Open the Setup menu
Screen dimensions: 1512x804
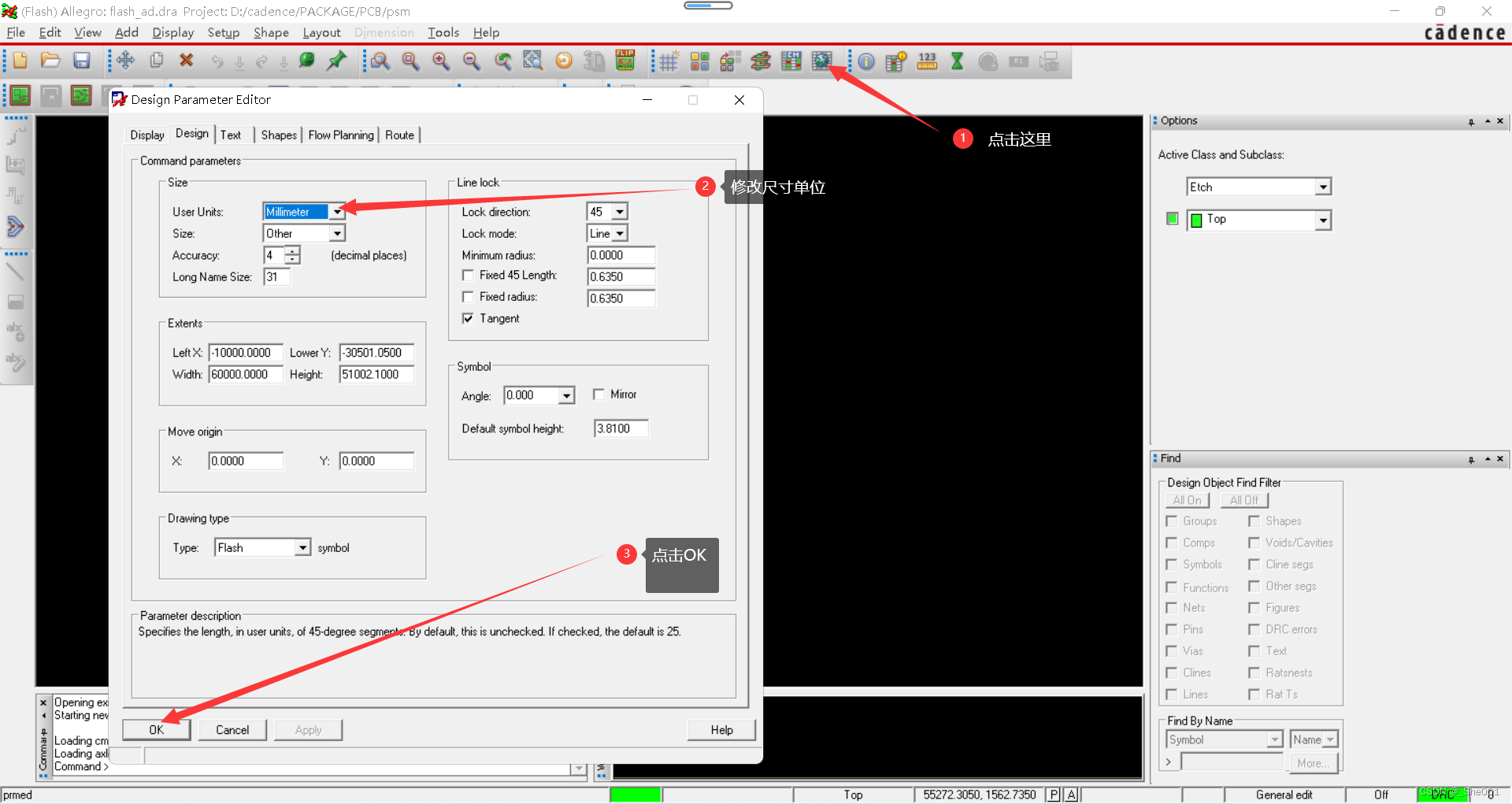click(224, 32)
